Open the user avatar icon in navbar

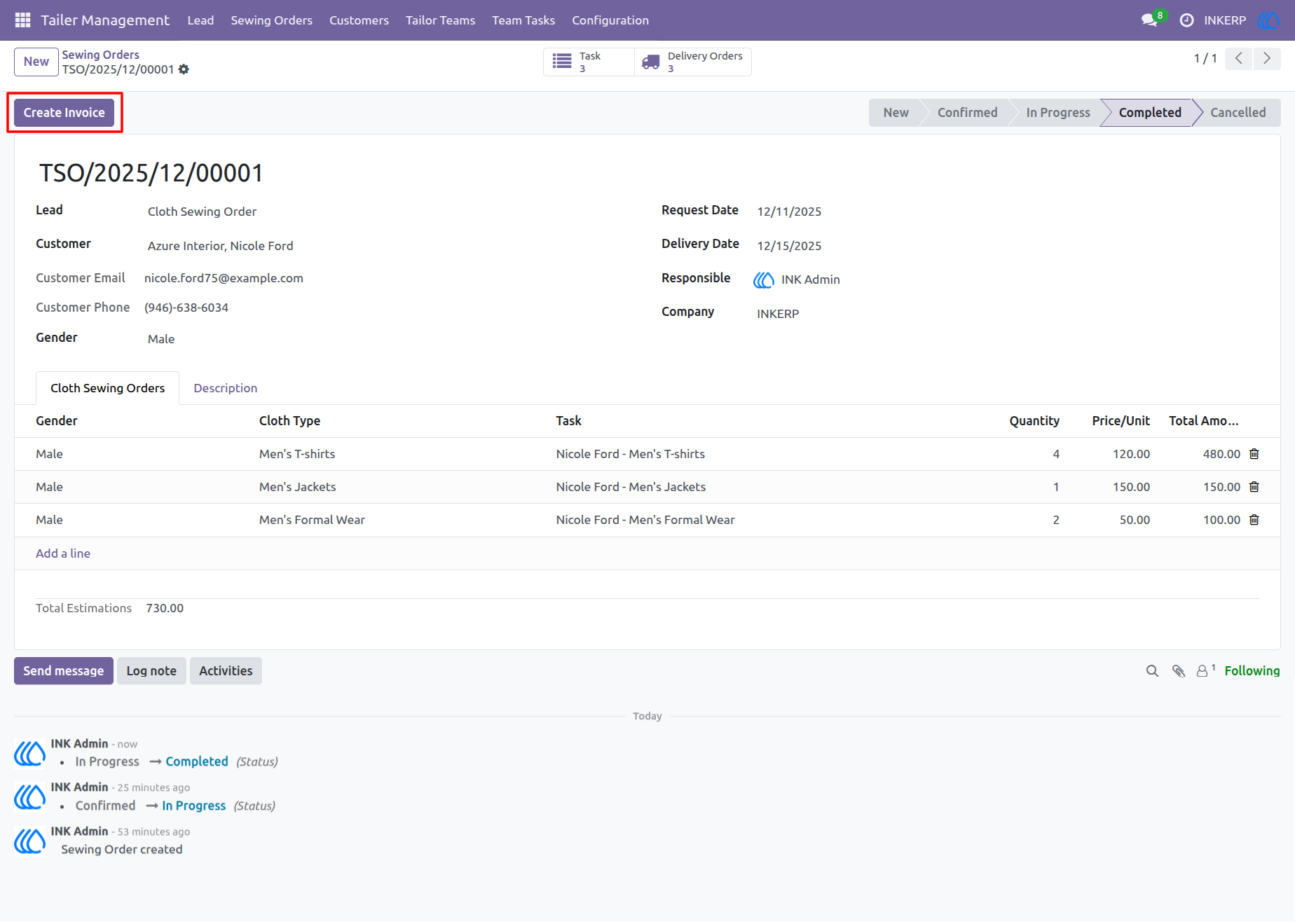point(1268,20)
